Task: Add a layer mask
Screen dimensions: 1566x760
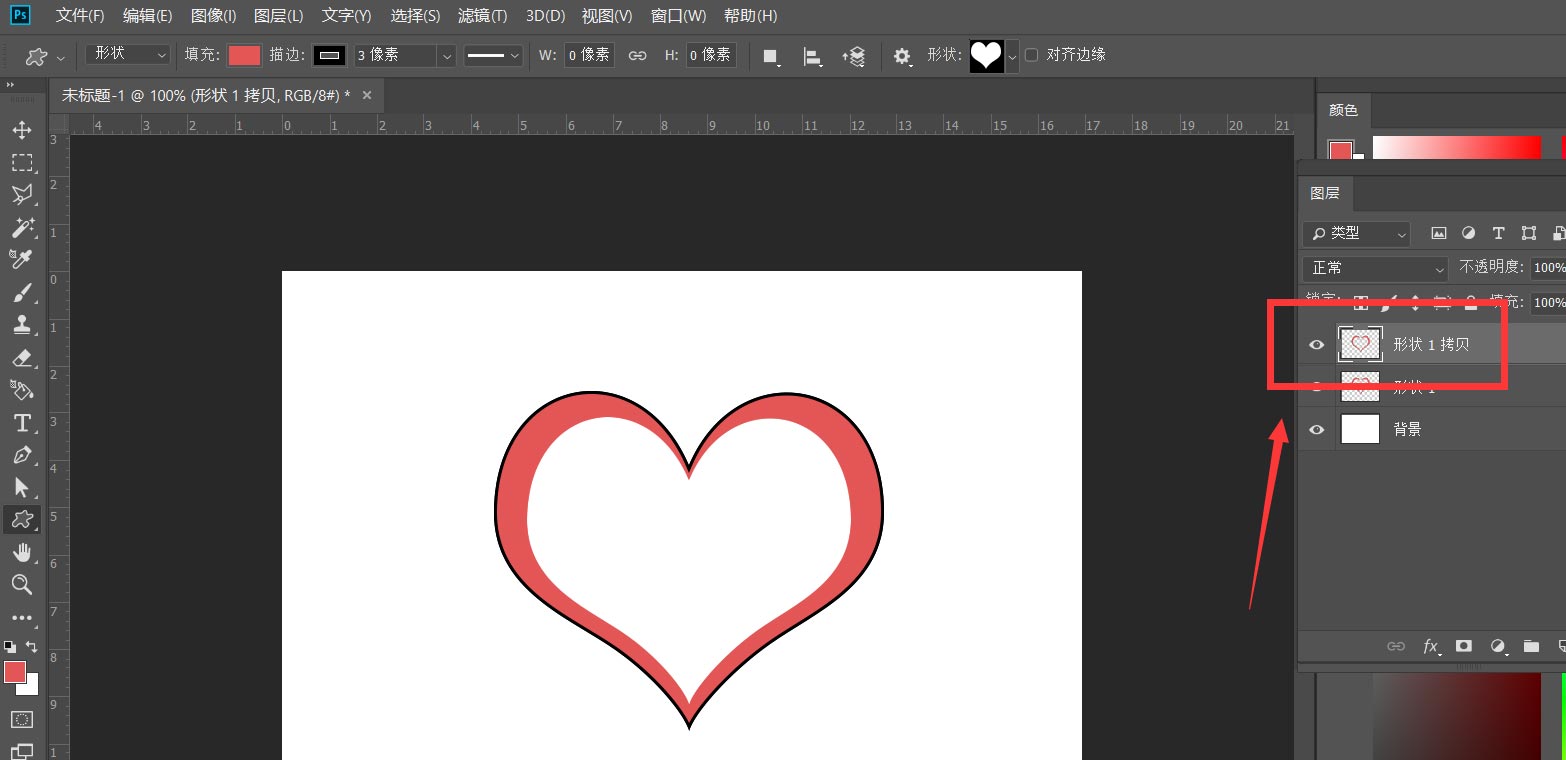Action: [x=1464, y=646]
